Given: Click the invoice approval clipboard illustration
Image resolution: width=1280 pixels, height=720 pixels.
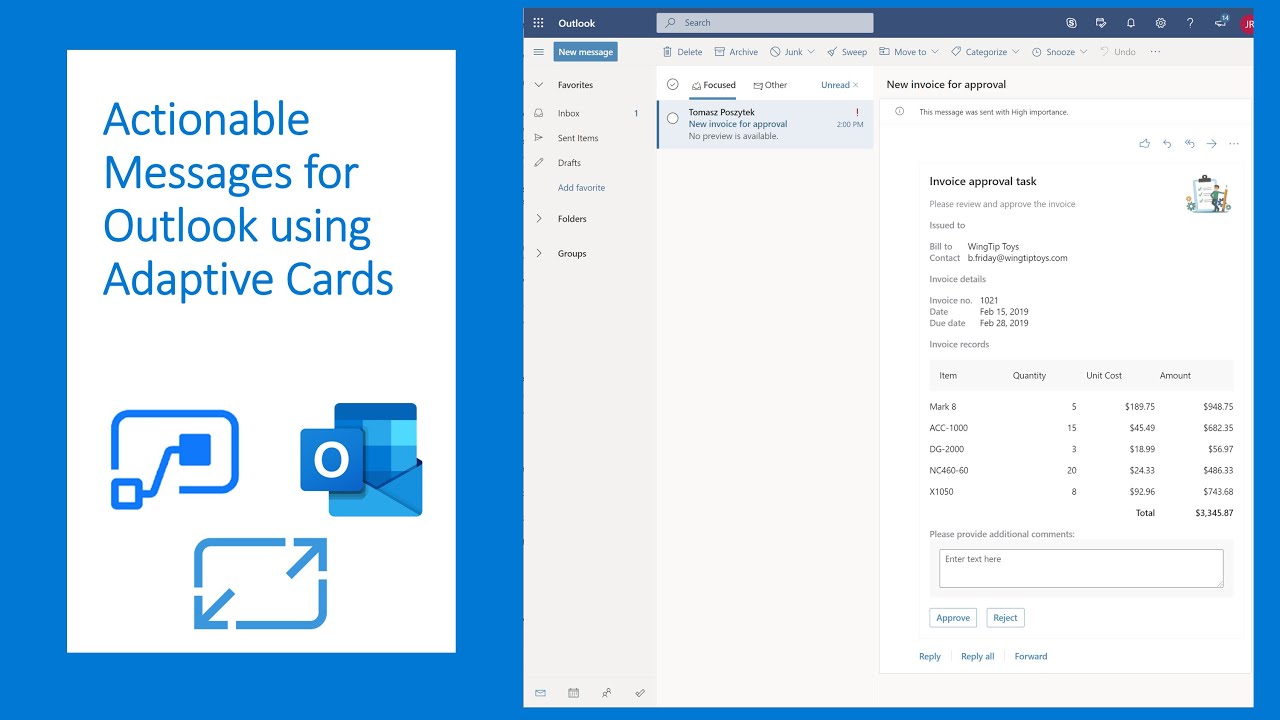Looking at the screenshot, I should tap(1208, 194).
